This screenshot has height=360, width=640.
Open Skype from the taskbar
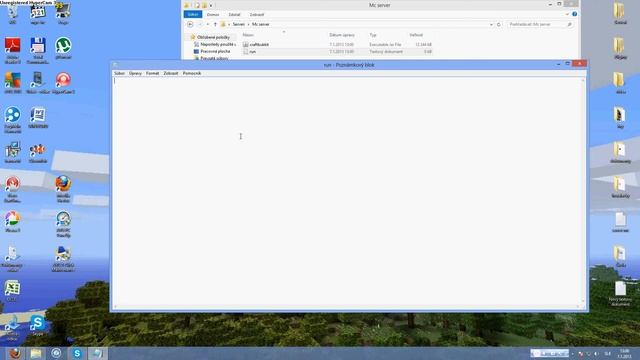(x=77, y=353)
